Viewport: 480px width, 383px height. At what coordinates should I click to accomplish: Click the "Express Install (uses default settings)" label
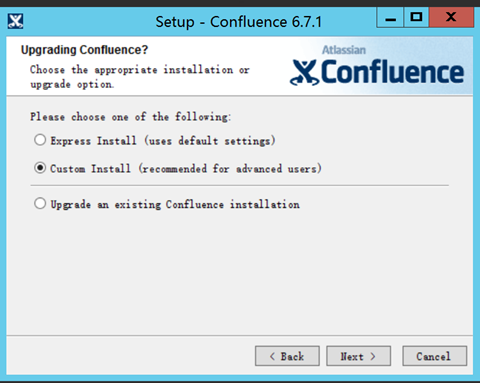[x=163, y=141]
